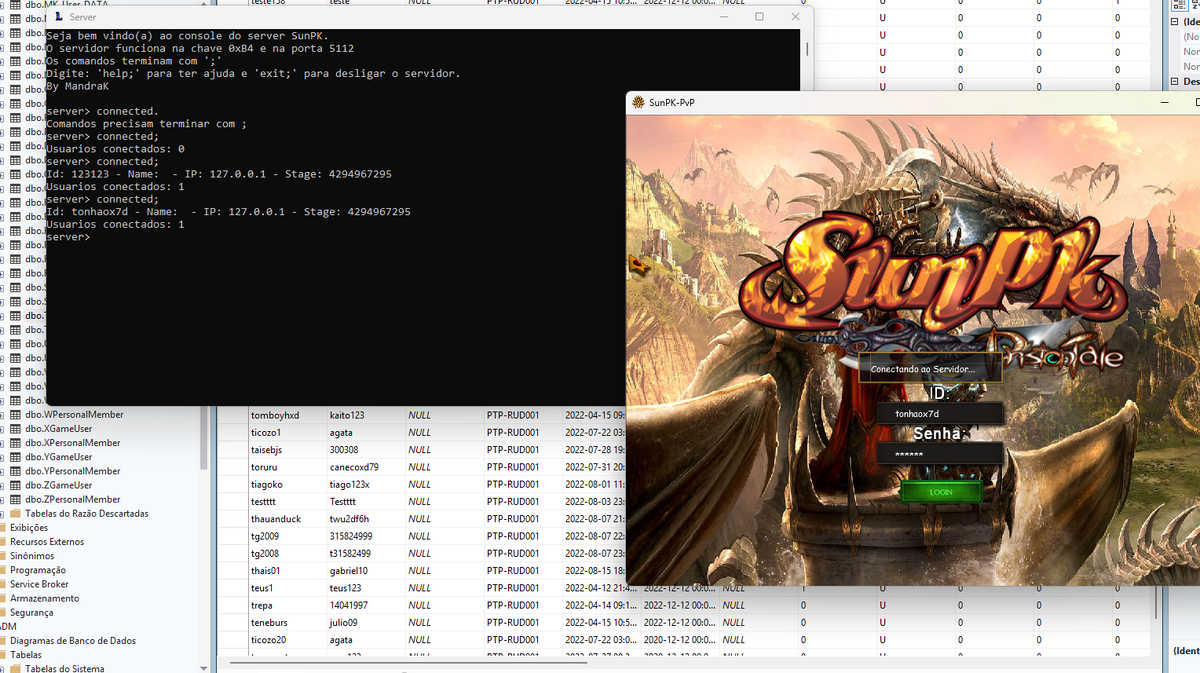Click the dbo.ZPersonalMember table icon
Viewport: 1200px width, 673px height.
pyautogui.click(x=15, y=499)
